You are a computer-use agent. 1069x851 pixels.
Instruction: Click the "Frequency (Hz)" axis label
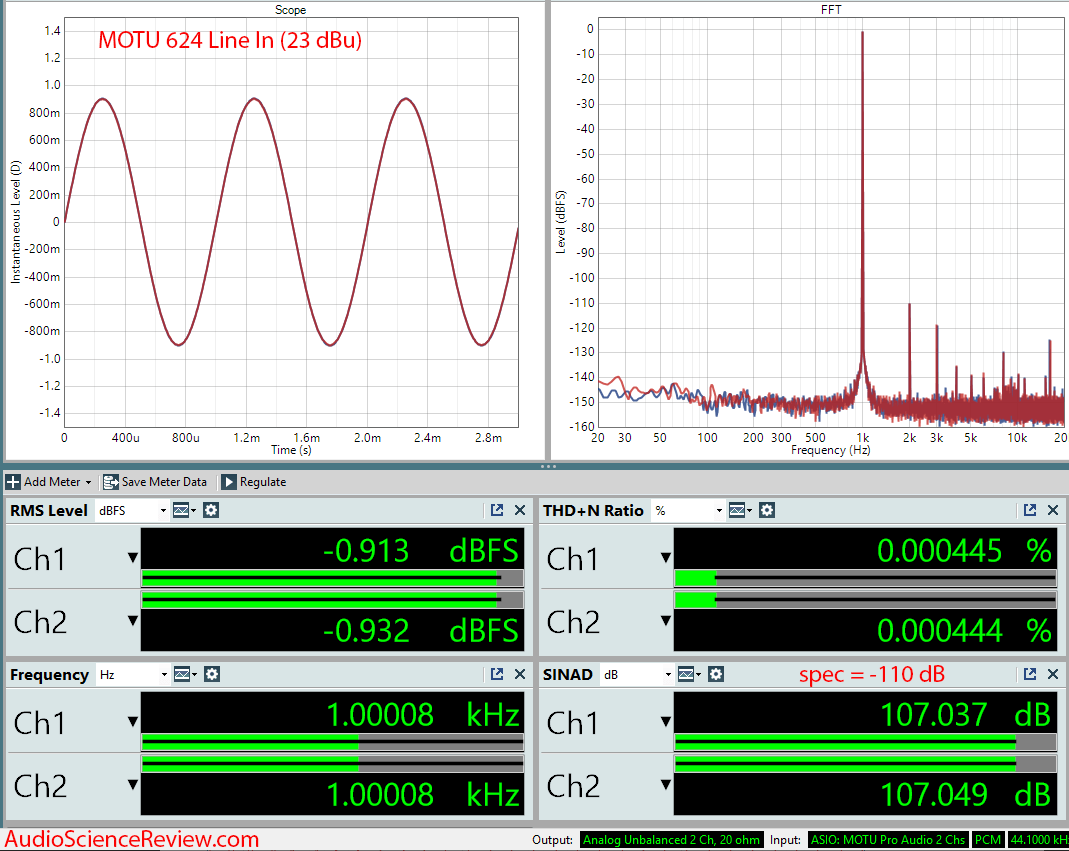coord(830,450)
